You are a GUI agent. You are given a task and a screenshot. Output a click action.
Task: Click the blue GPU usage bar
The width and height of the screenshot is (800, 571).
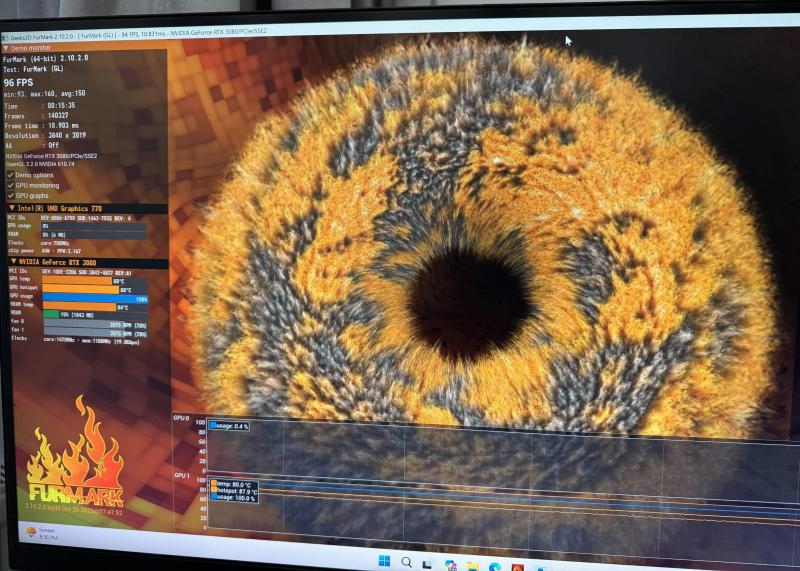(95, 299)
